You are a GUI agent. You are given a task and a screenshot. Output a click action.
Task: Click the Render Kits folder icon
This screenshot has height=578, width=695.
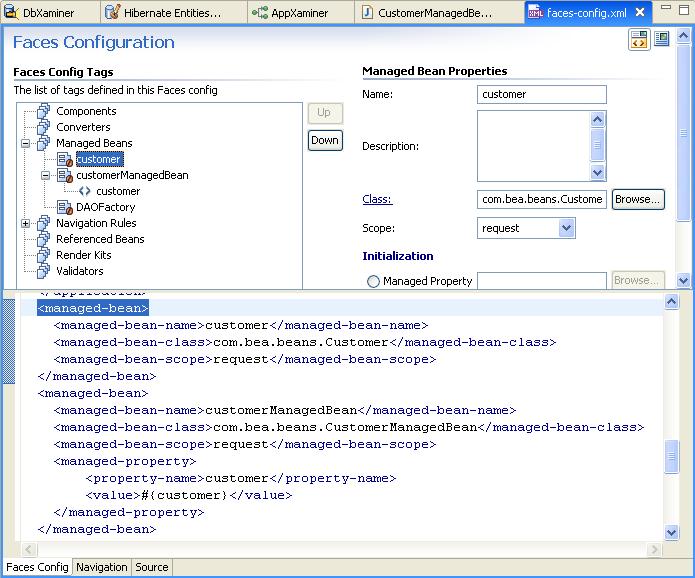tap(43, 254)
